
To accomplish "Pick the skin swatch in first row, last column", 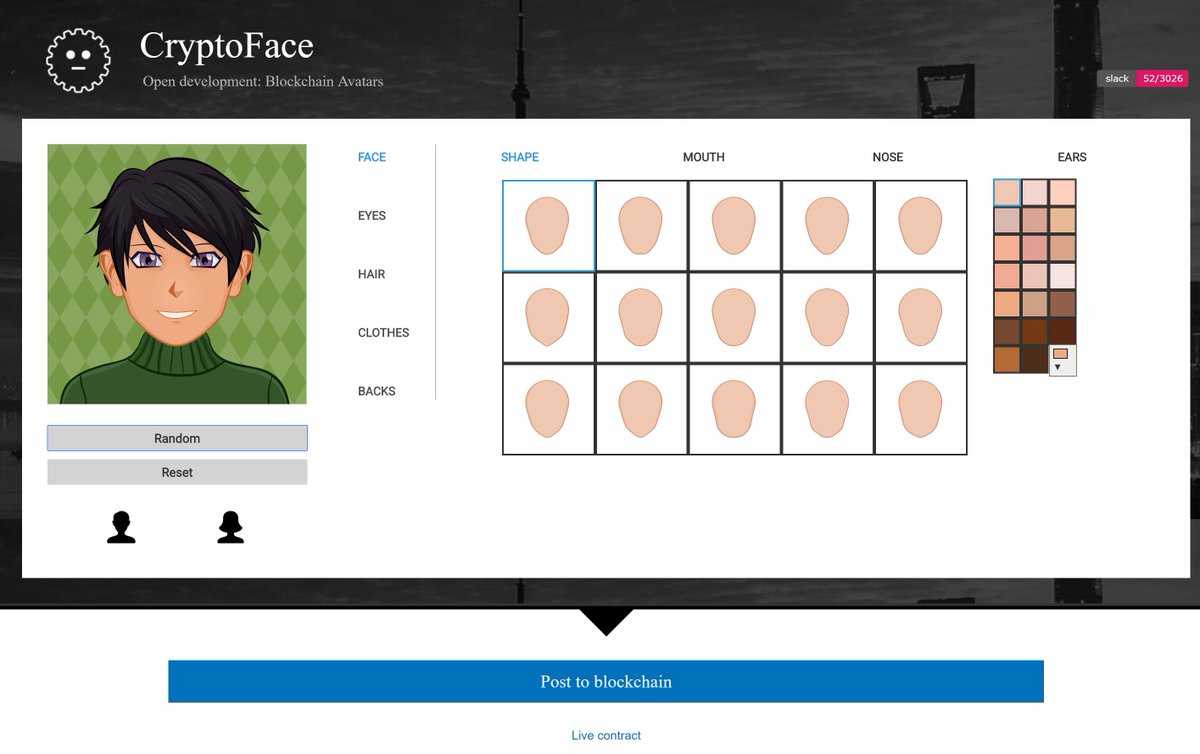I will coord(1062,192).
